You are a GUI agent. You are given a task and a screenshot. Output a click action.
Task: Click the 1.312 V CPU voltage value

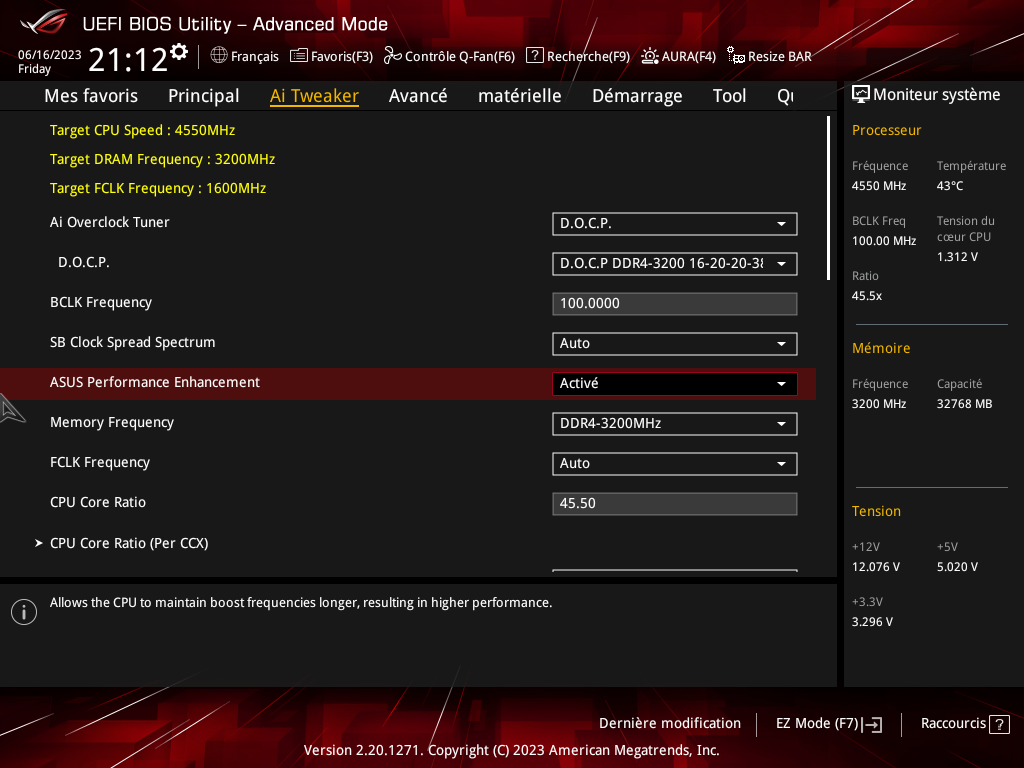pyautogui.click(x=957, y=257)
